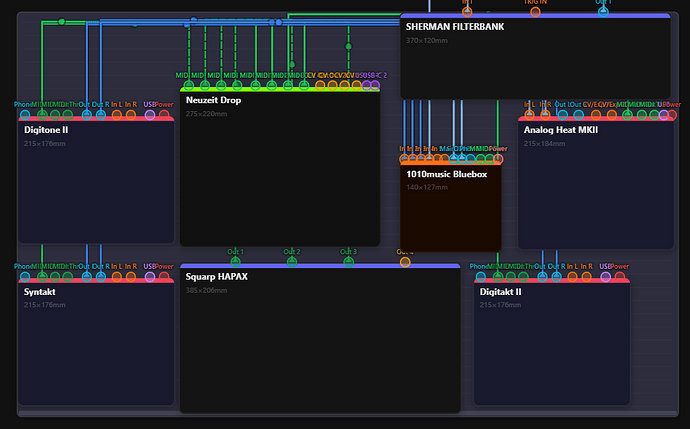Image resolution: width=690 pixels, height=429 pixels.
Task: Select the Sherman Filterbank device card
Action: (535, 56)
